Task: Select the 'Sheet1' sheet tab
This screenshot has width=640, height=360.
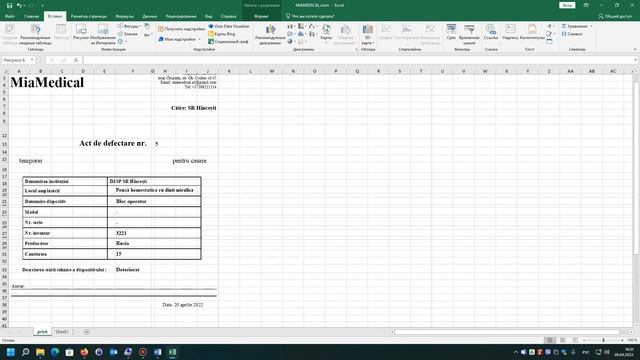Action: point(62,332)
